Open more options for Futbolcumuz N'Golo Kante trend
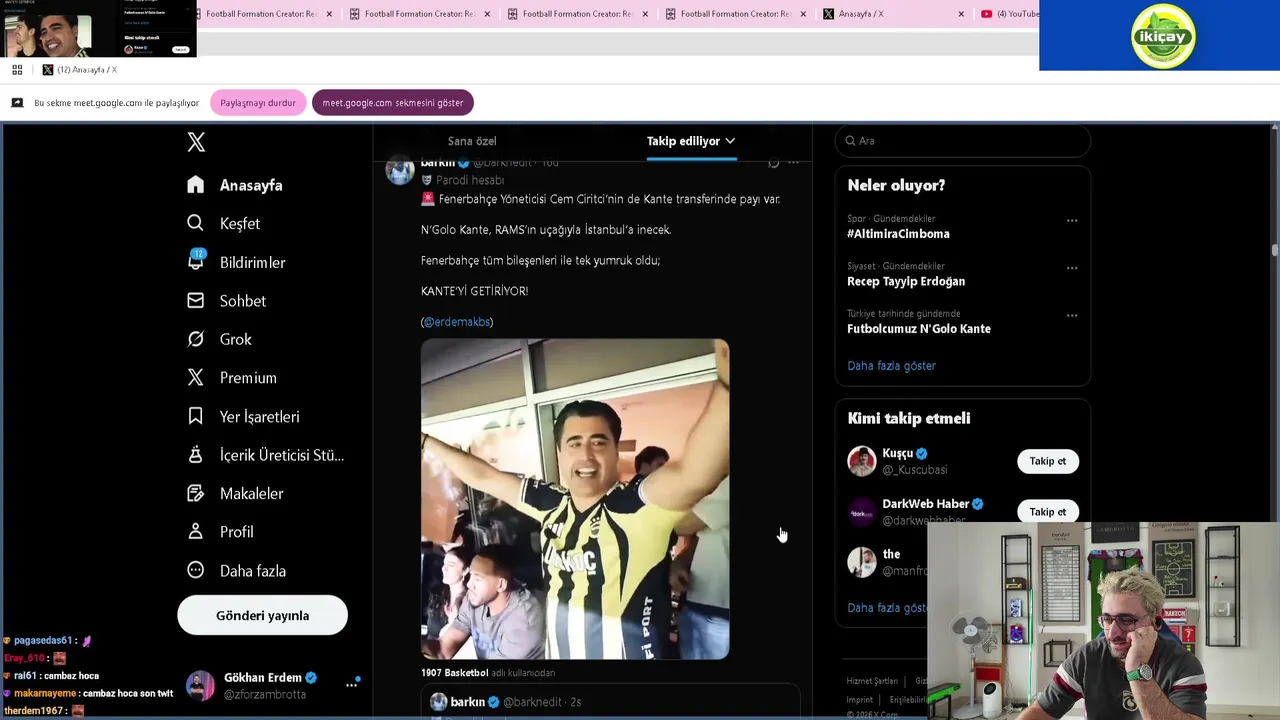 (x=1072, y=315)
